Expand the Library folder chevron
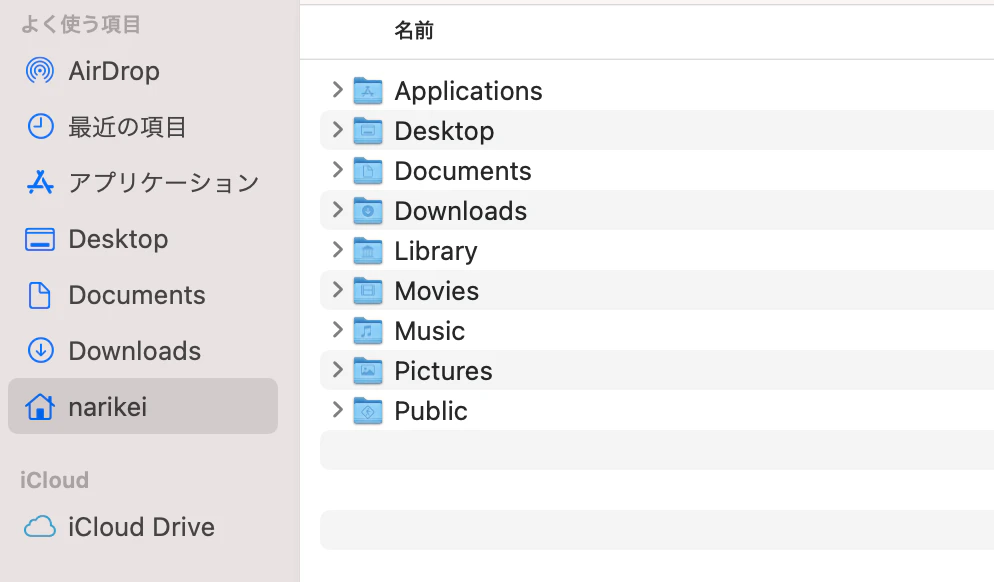Viewport: 994px width, 582px height. [x=337, y=250]
